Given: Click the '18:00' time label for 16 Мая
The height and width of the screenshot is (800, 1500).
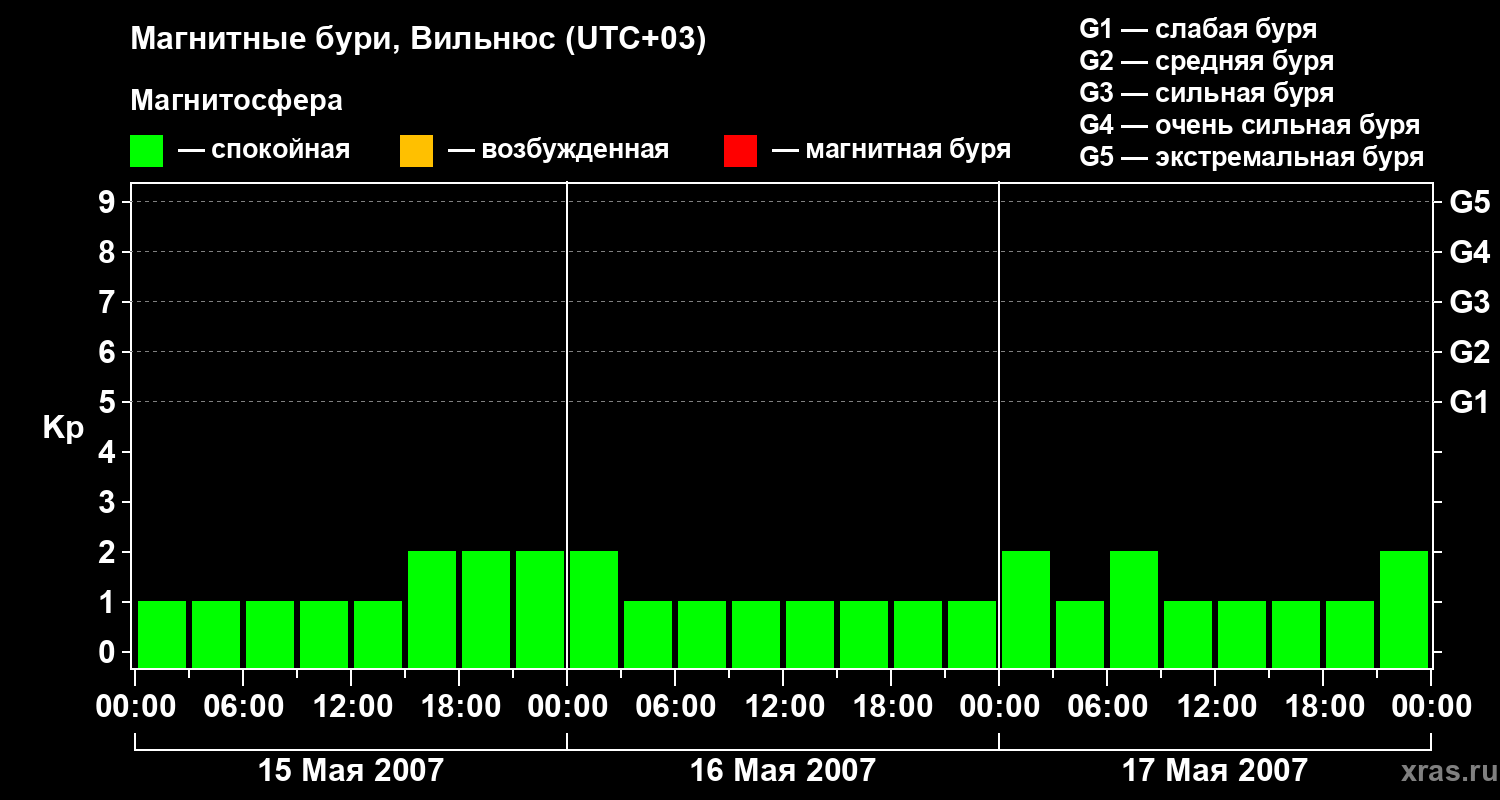Looking at the screenshot, I should [x=891, y=707].
